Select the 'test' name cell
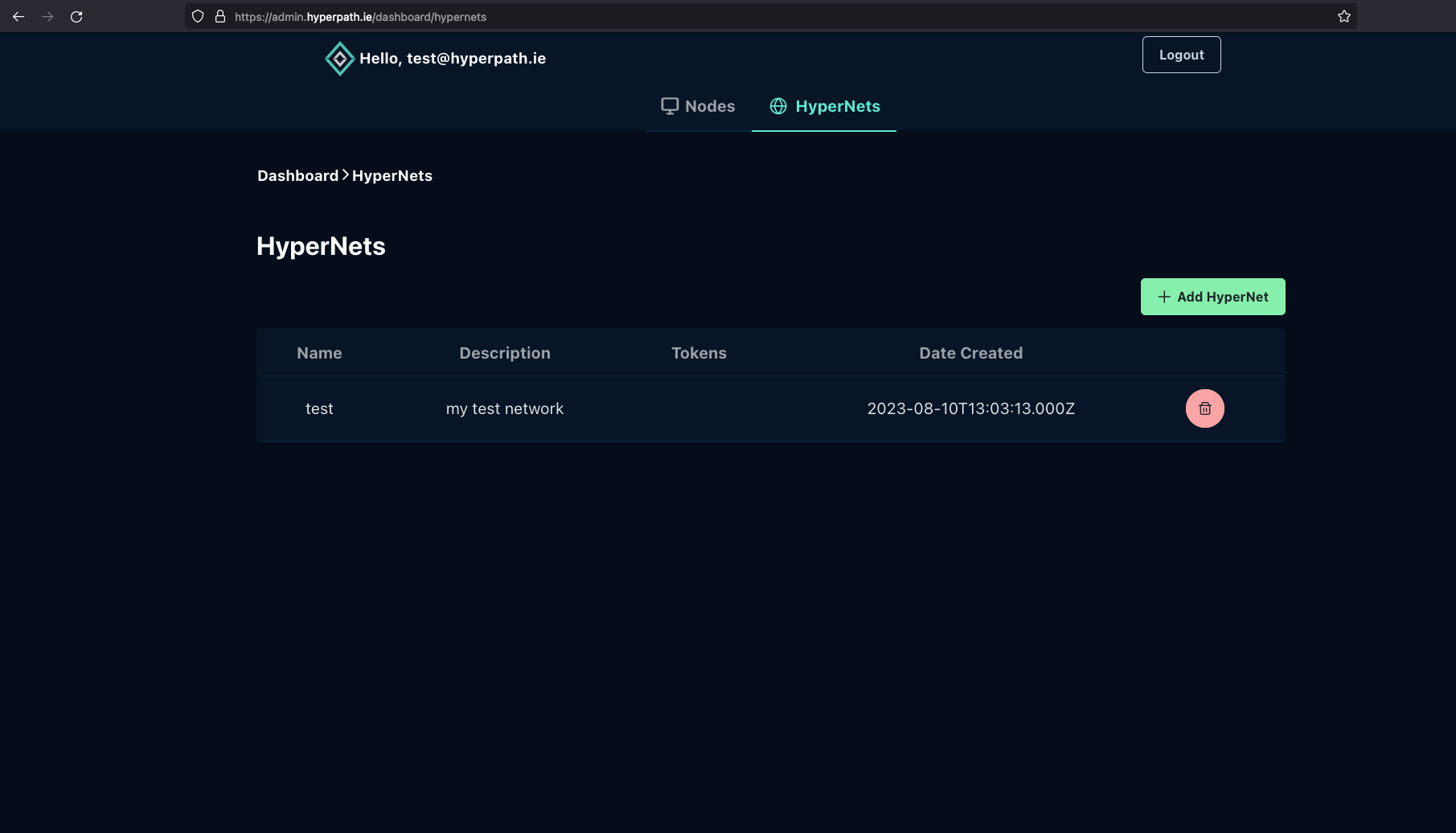The height and width of the screenshot is (833, 1456). click(x=319, y=408)
